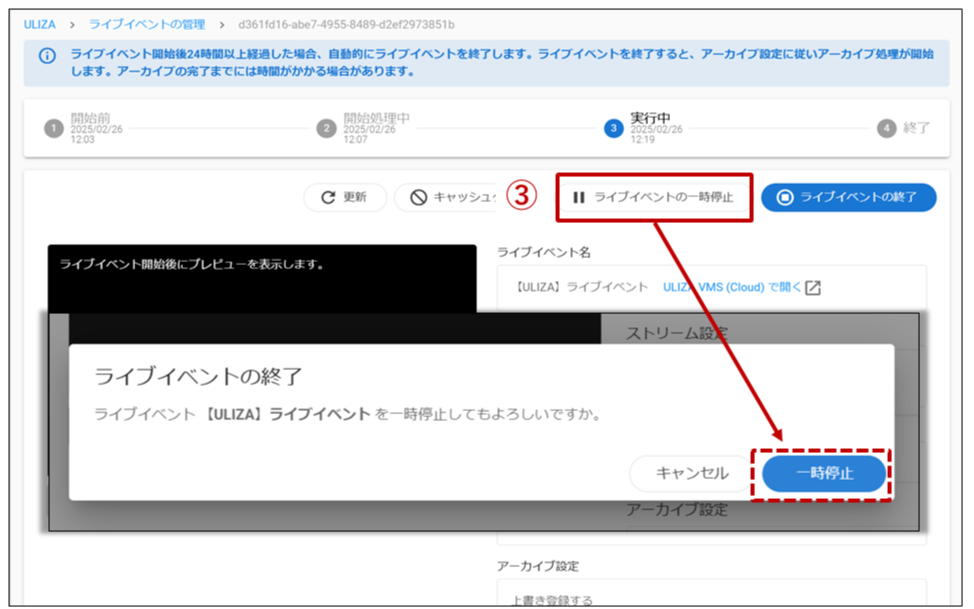Click the event ID d361fd16 breadcrumb text

[x=346, y=25]
